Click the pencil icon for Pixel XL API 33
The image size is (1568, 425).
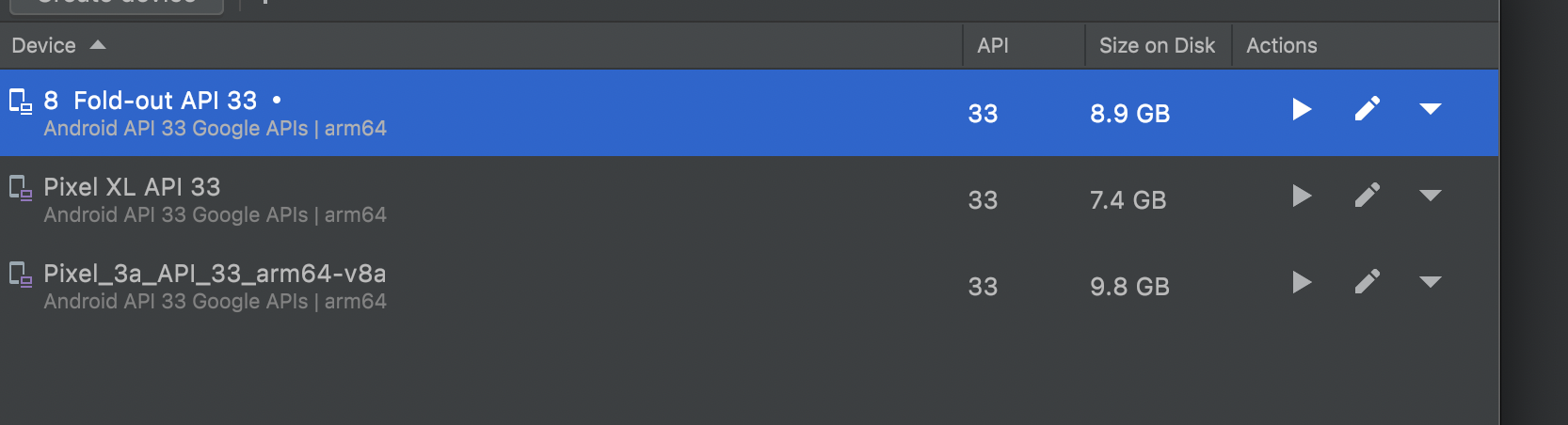tap(1368, 196)
